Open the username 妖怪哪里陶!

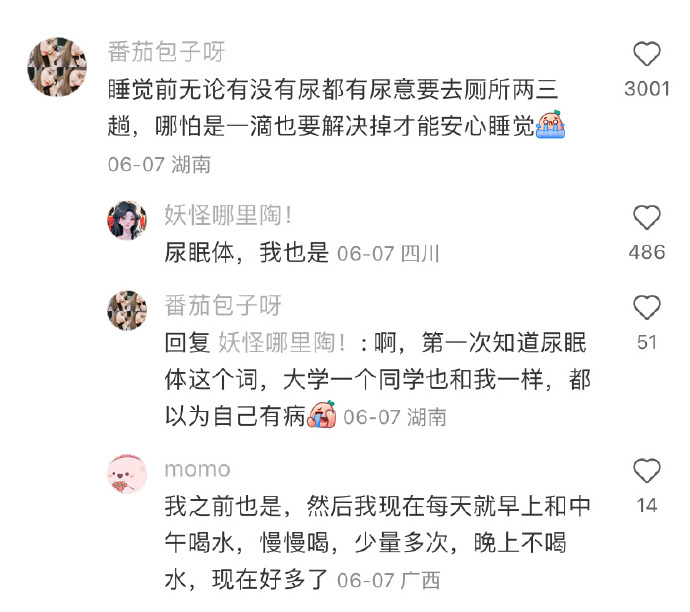tap(228, 215)
